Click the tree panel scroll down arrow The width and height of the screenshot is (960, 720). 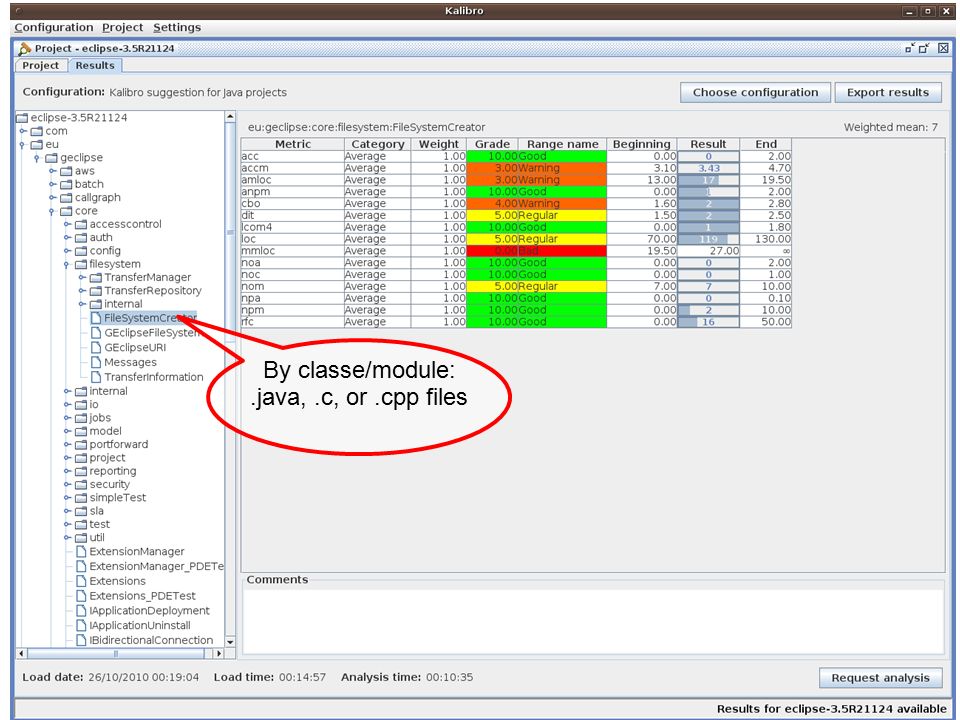tap(230, 642)
